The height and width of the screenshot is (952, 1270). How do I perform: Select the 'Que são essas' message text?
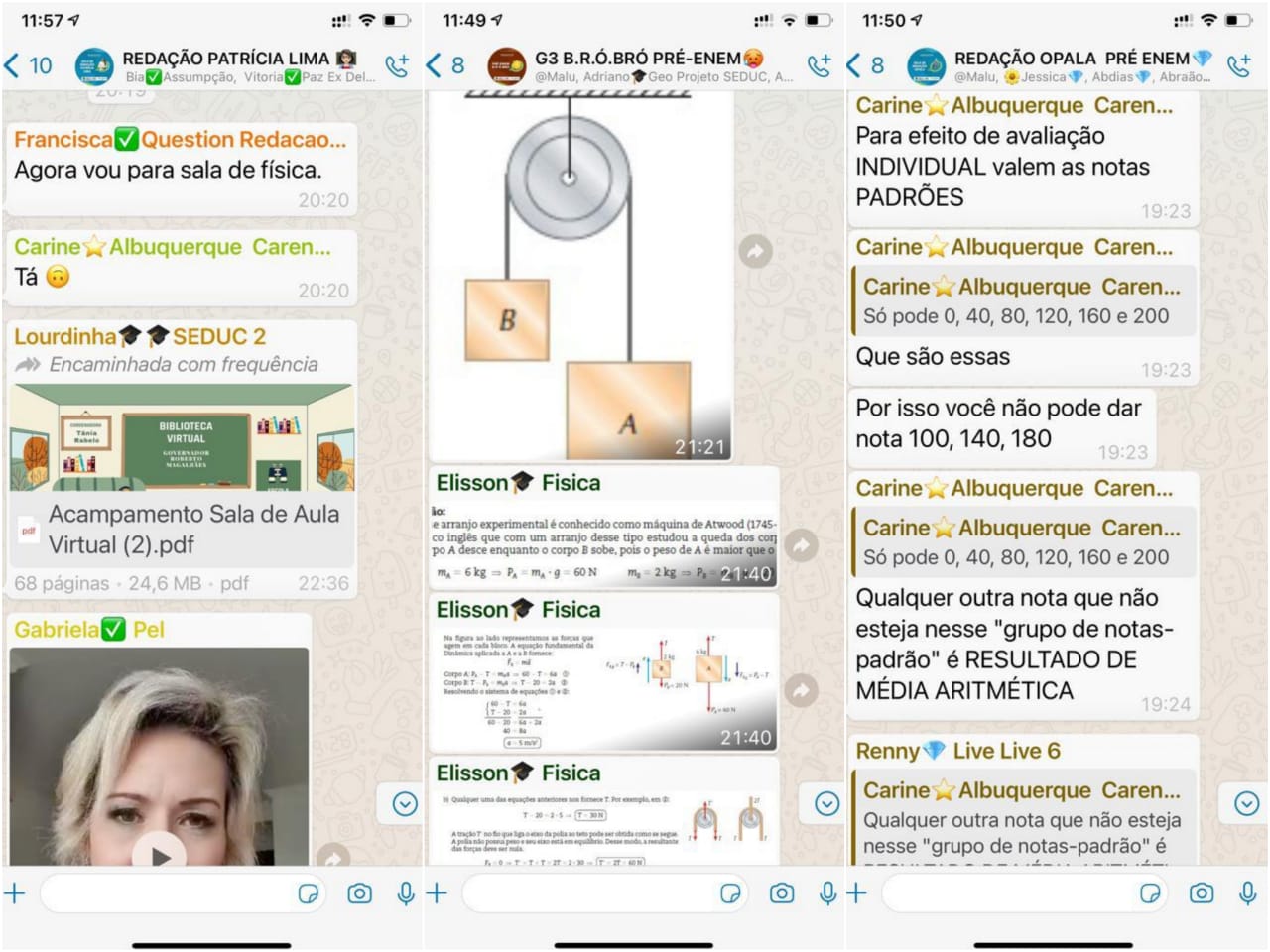tap(933, 357)
